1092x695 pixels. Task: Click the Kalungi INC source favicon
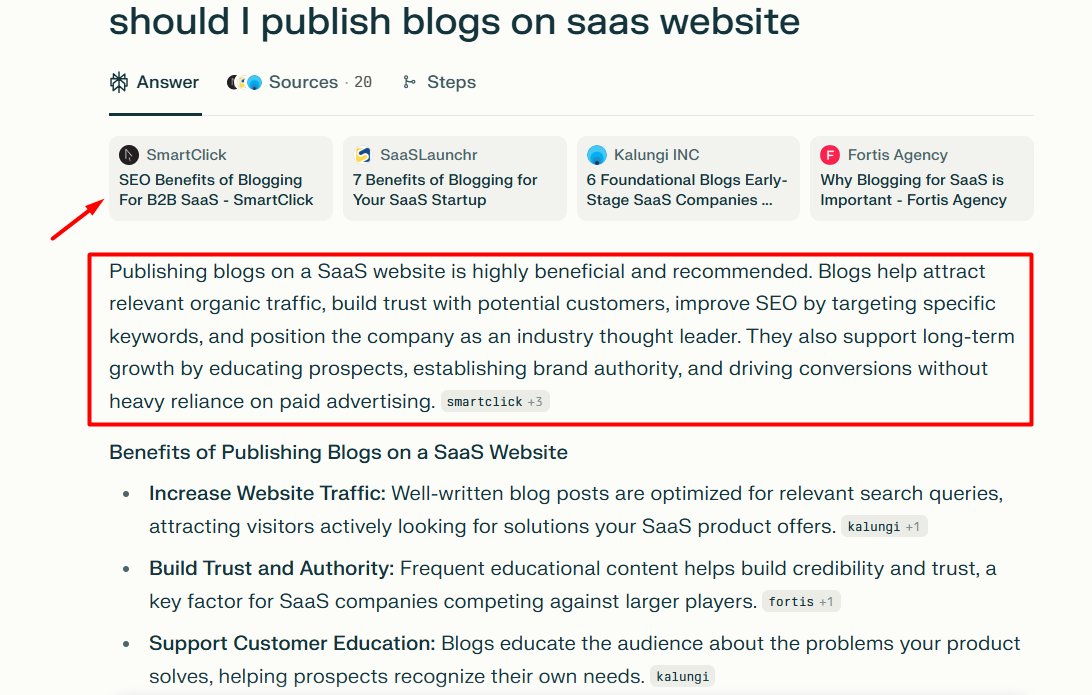pos(596,155)
